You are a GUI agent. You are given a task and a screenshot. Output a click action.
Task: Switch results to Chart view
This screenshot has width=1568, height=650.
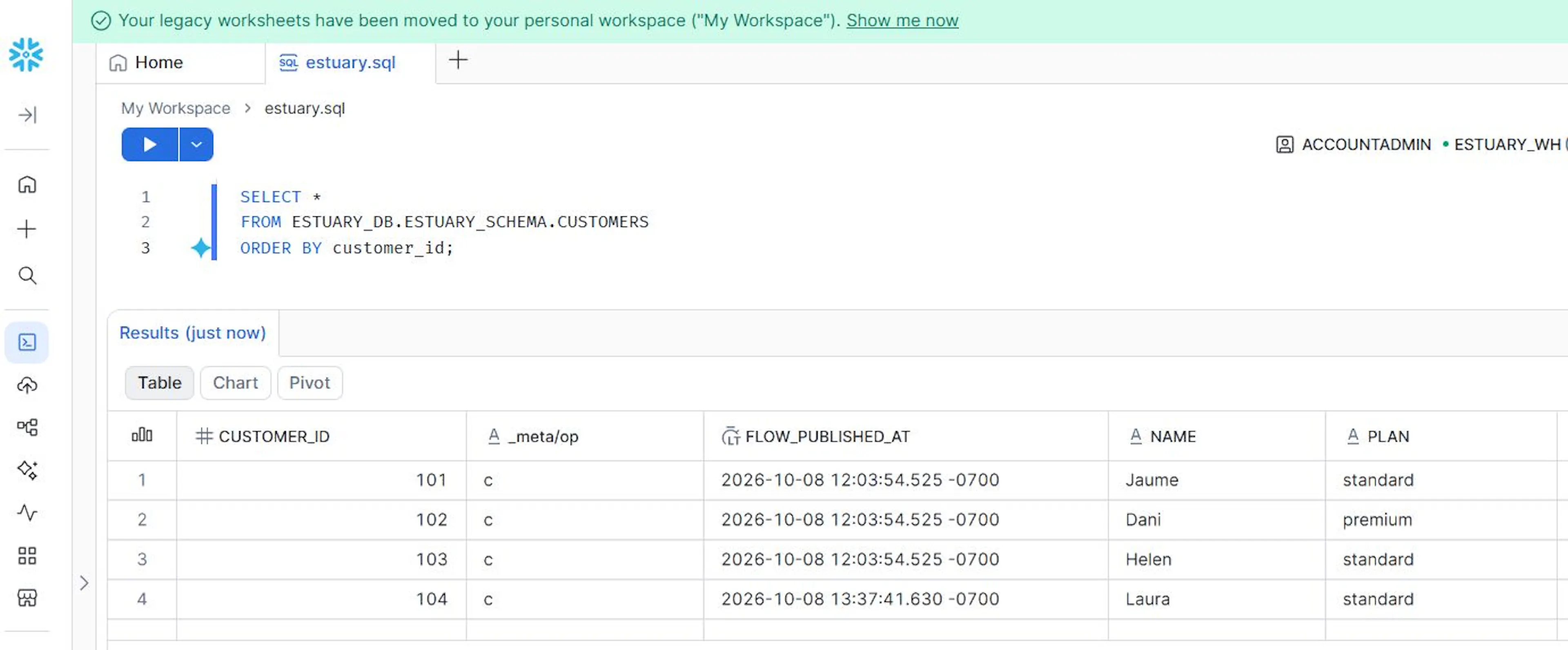click(x=236, y=382)
